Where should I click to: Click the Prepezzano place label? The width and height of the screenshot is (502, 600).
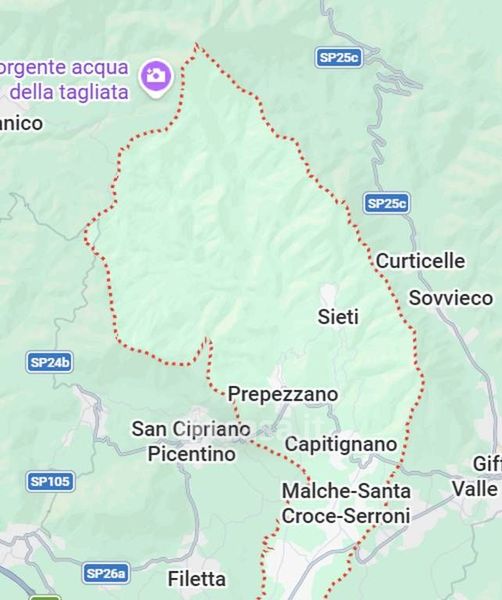283,395
